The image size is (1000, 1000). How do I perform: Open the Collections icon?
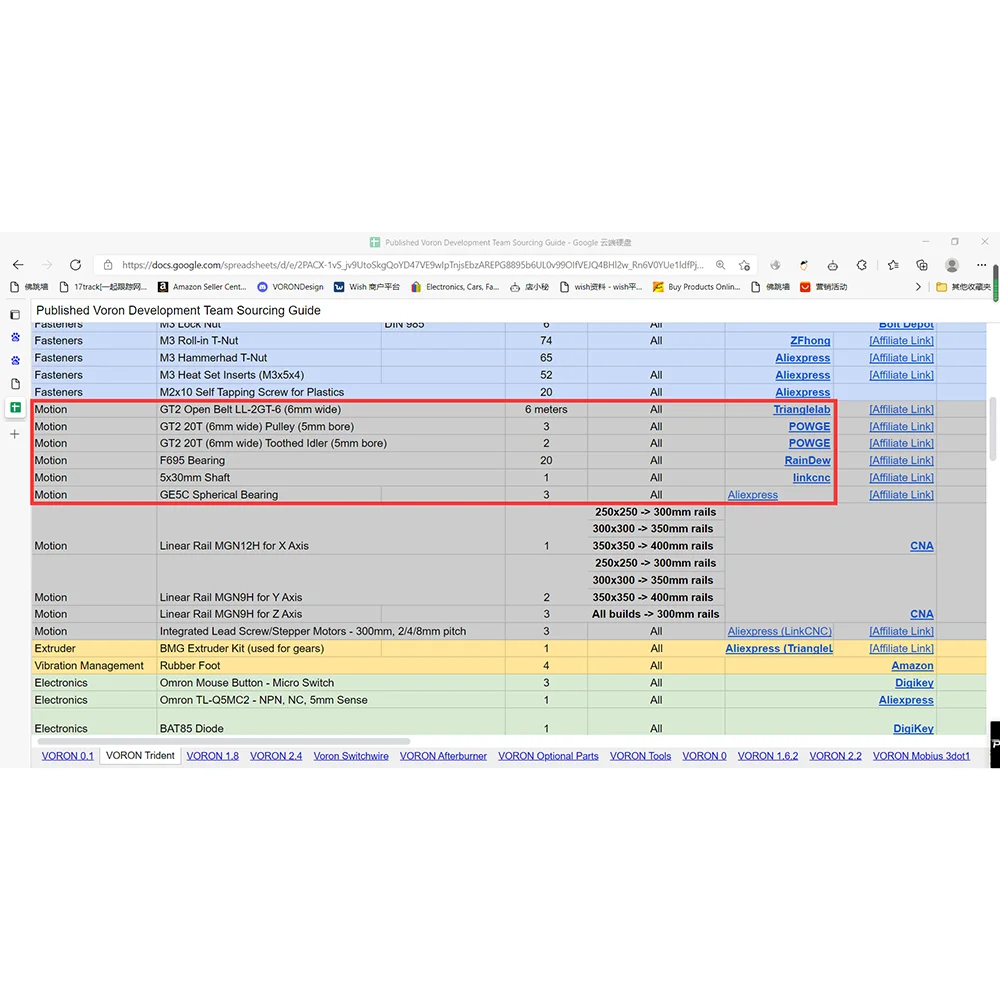(922, 265)
